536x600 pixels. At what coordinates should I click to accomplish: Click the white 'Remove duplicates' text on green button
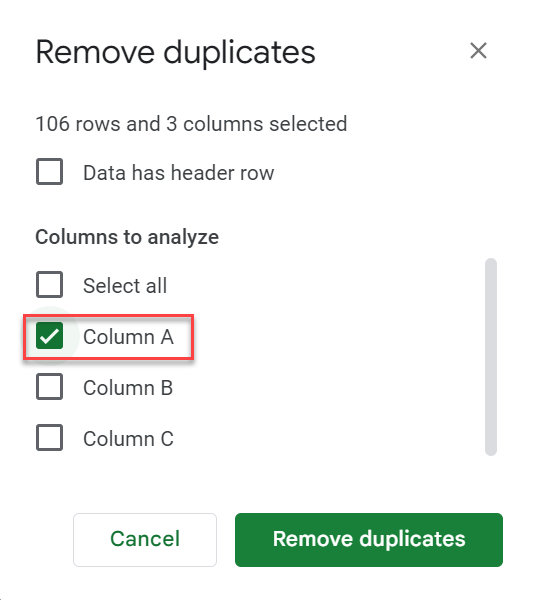click(369, 539)
